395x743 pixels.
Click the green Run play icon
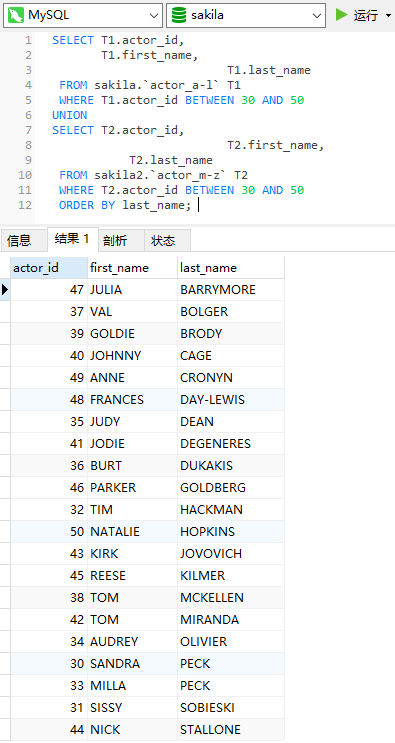click(341, 15)
